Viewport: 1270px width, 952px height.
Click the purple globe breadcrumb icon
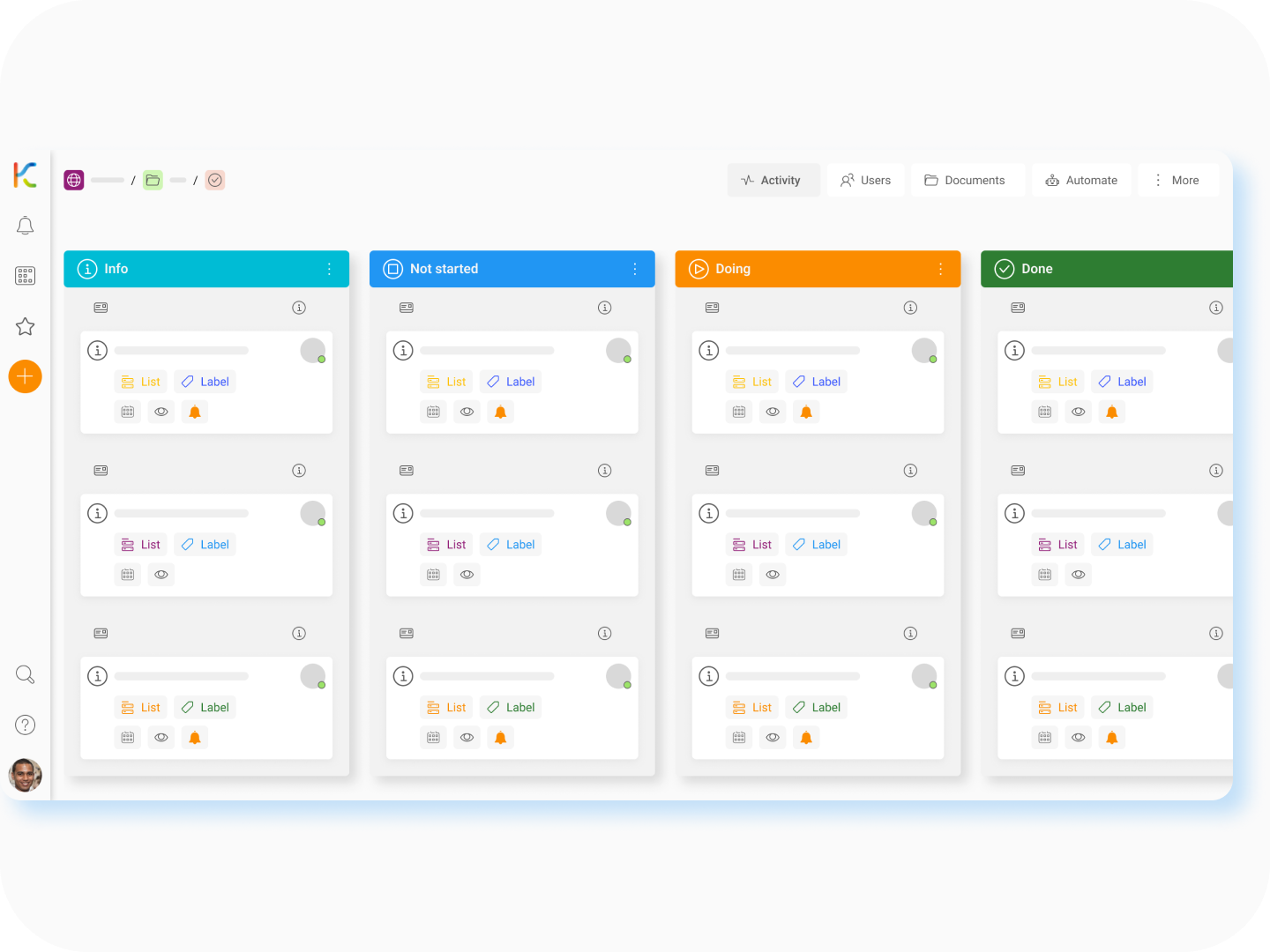click(74, 181)
